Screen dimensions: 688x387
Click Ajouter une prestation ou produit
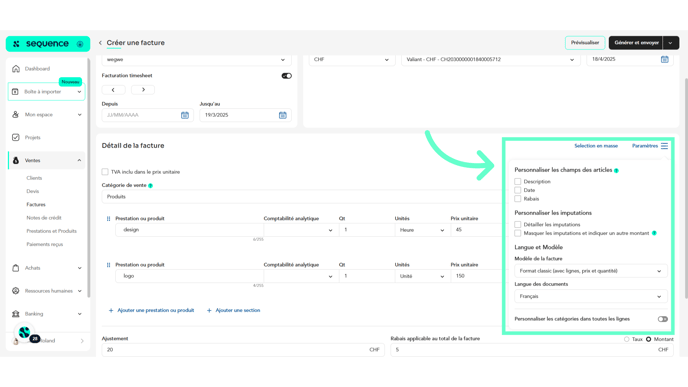coord(151,310)
